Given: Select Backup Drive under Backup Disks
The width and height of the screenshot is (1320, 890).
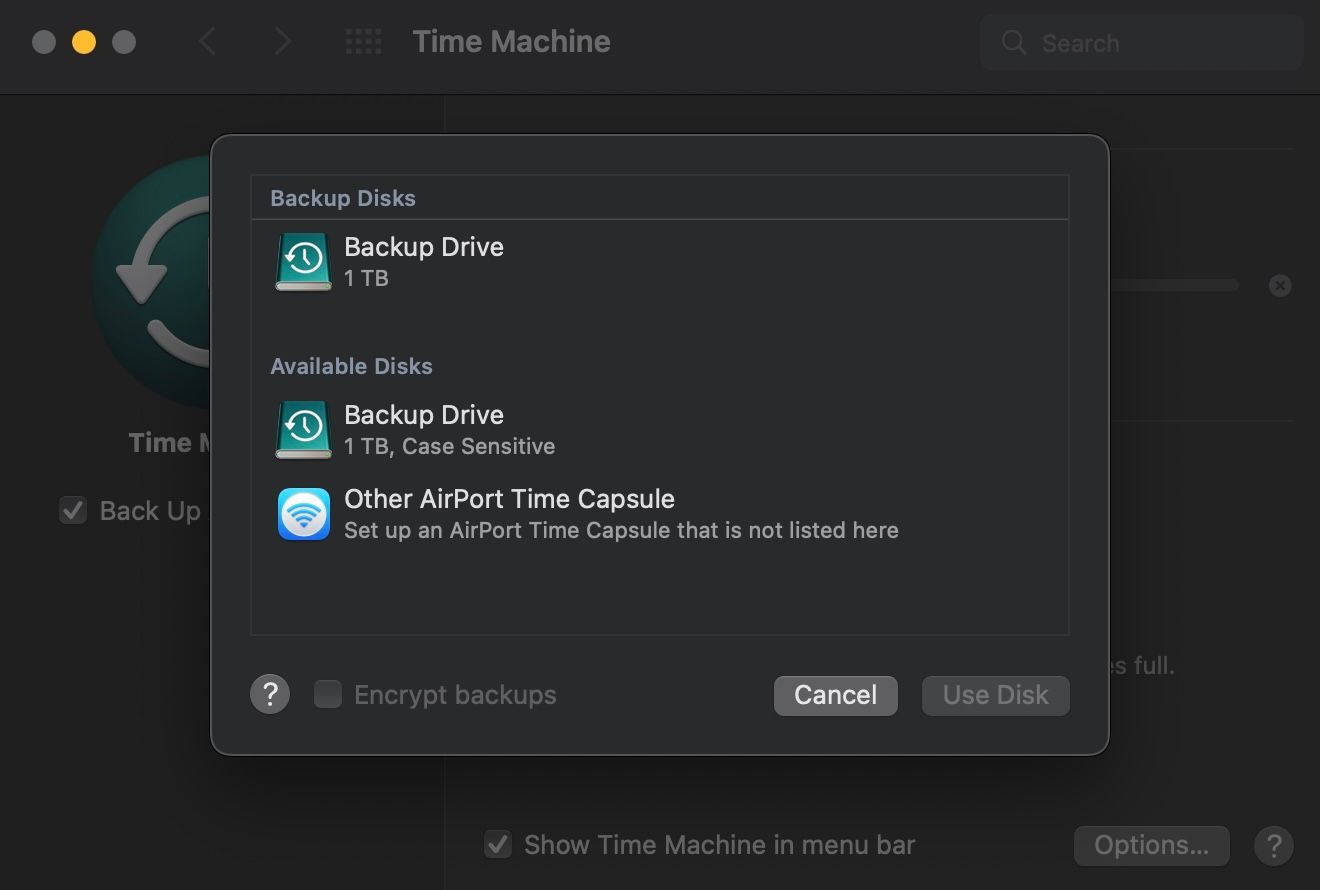Looking at the screenshot, I should (x=659, y=262).
